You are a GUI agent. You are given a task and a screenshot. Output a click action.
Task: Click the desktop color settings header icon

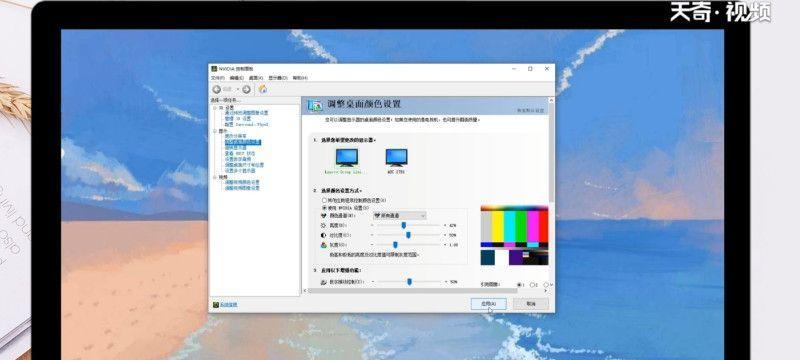pyautogui.click(x=315, y=105)
